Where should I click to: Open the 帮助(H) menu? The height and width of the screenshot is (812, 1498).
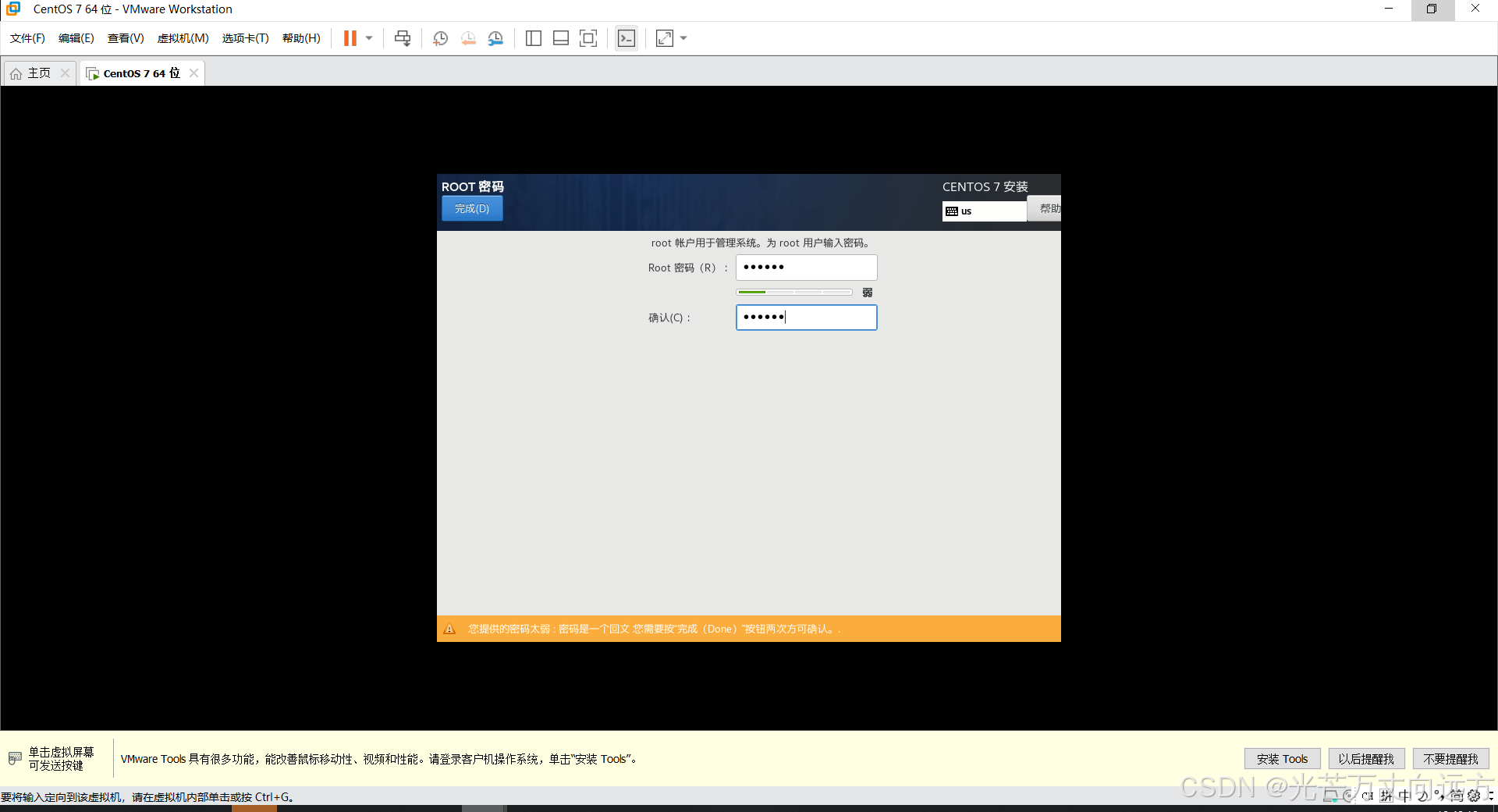tap(301, 38)
